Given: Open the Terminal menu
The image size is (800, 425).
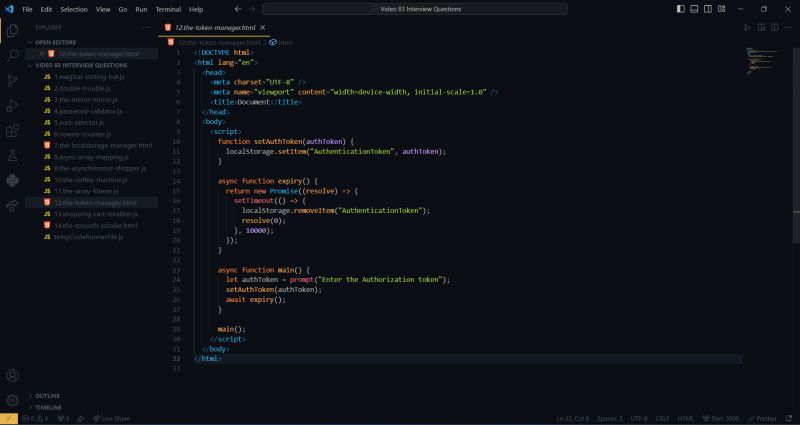Looking at the screenshot, I should click(x=167, y=9).
